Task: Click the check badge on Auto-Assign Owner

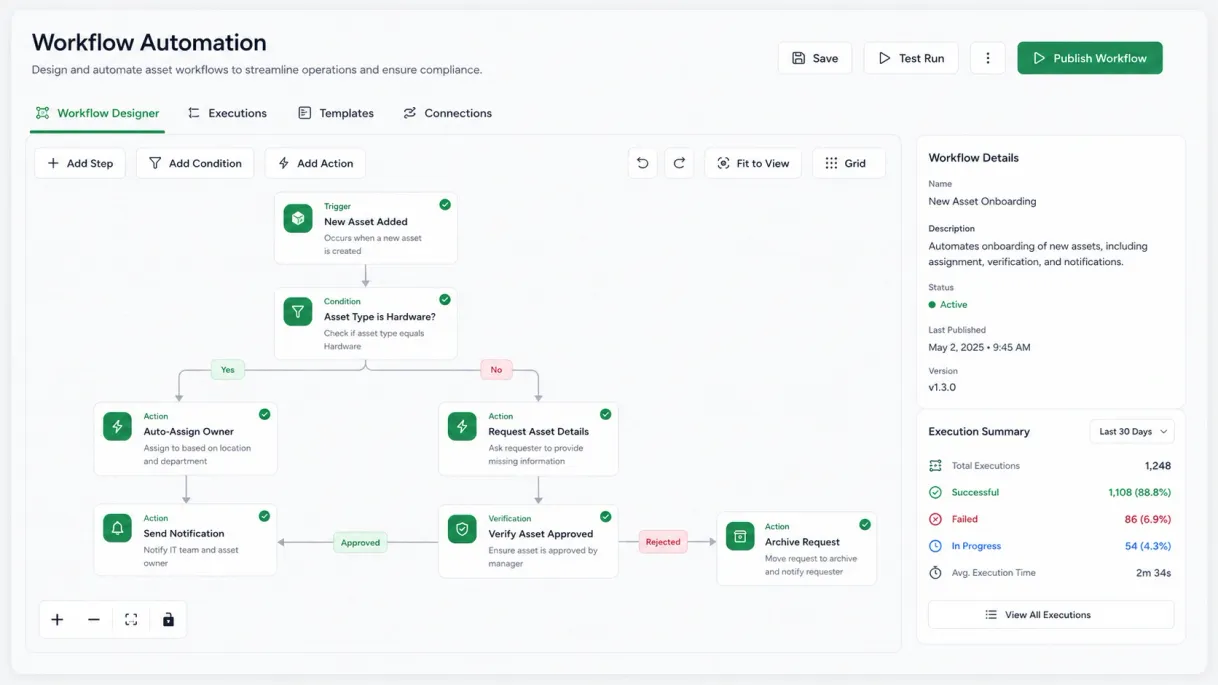Action: point(264,414)
